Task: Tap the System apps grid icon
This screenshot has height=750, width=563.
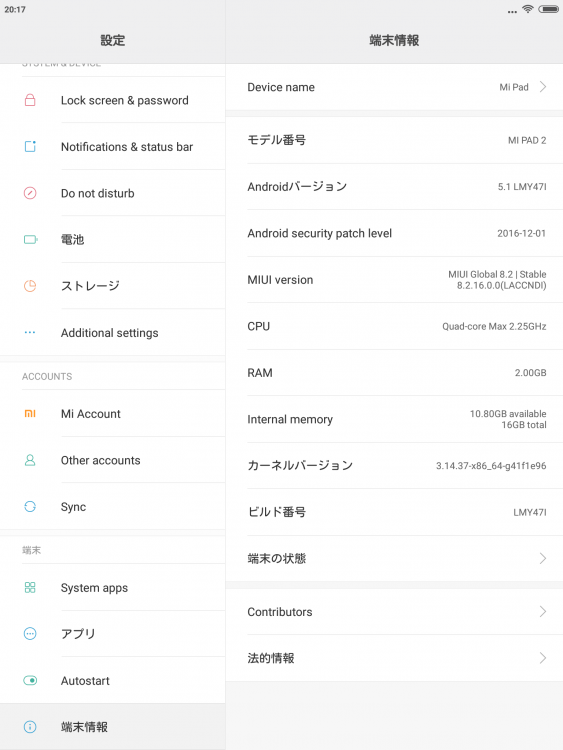Action: 30,587
